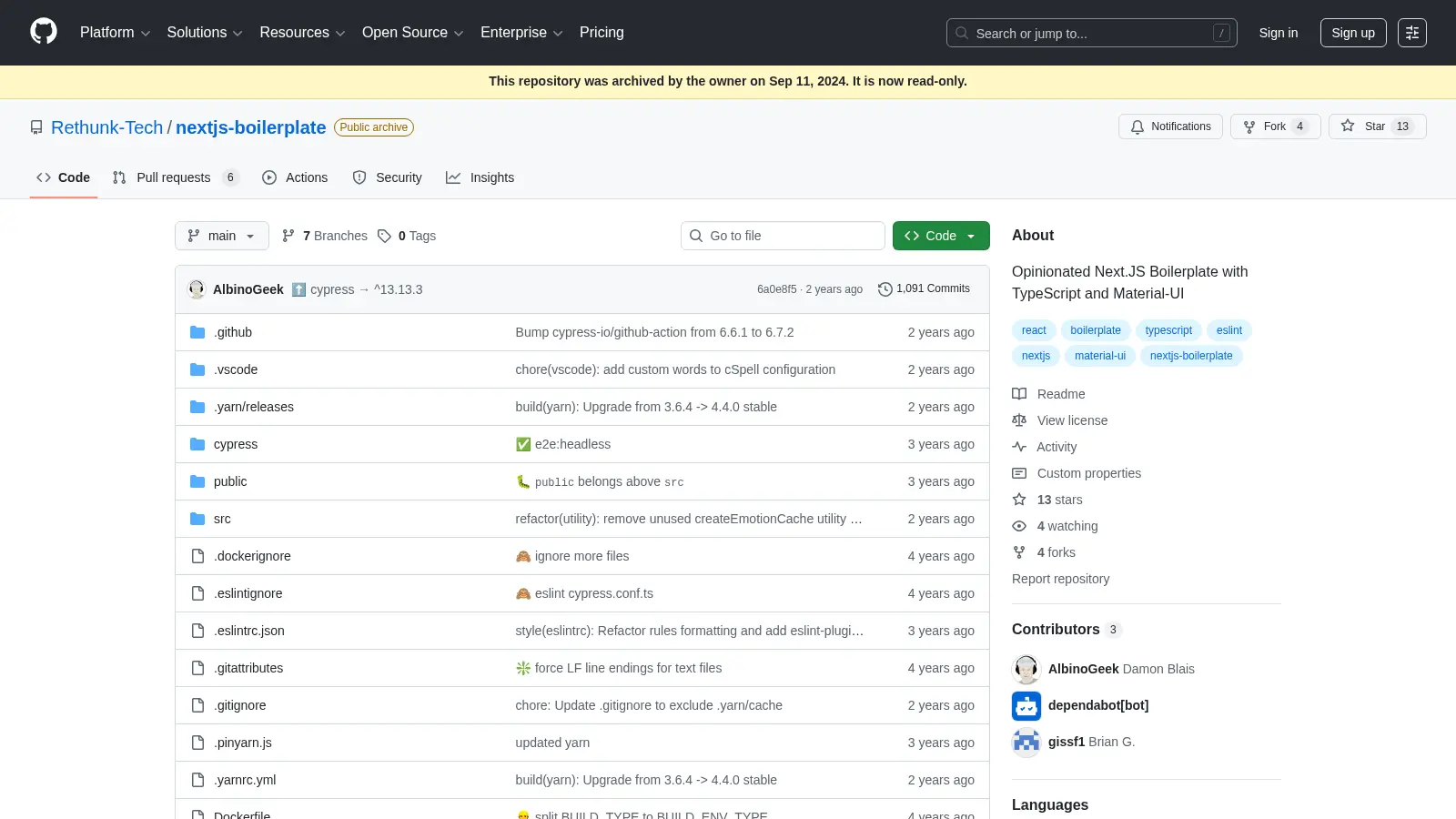This screenshot has width=1456, height=819.
Task: Switch to the Security tab
Action: pyautogui.click(x=387, y=177)
